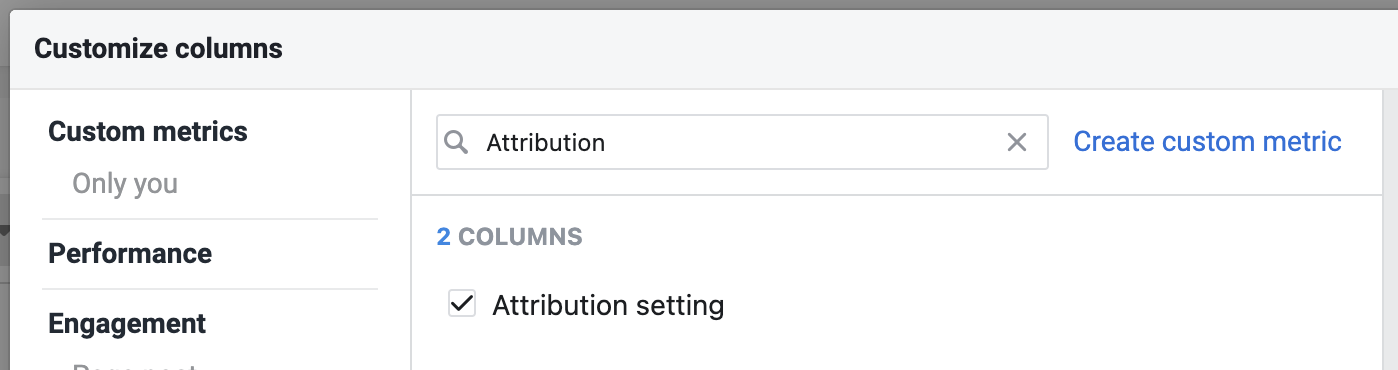1398x370 pixels.
Task: Click the dimmed backdrop above the dialog
Action: click(x=699, y=5)
